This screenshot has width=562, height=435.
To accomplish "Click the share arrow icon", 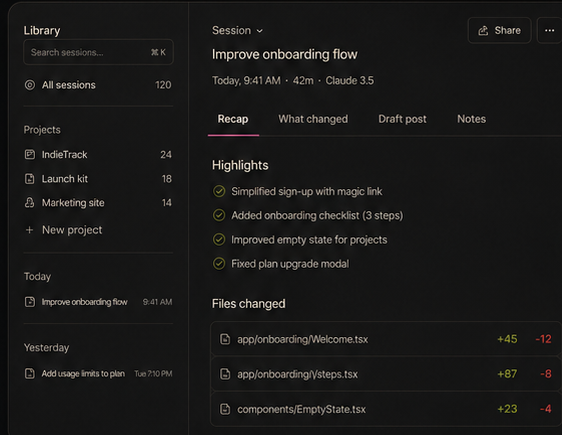I will pyautogui.click(x=483, y=30).
